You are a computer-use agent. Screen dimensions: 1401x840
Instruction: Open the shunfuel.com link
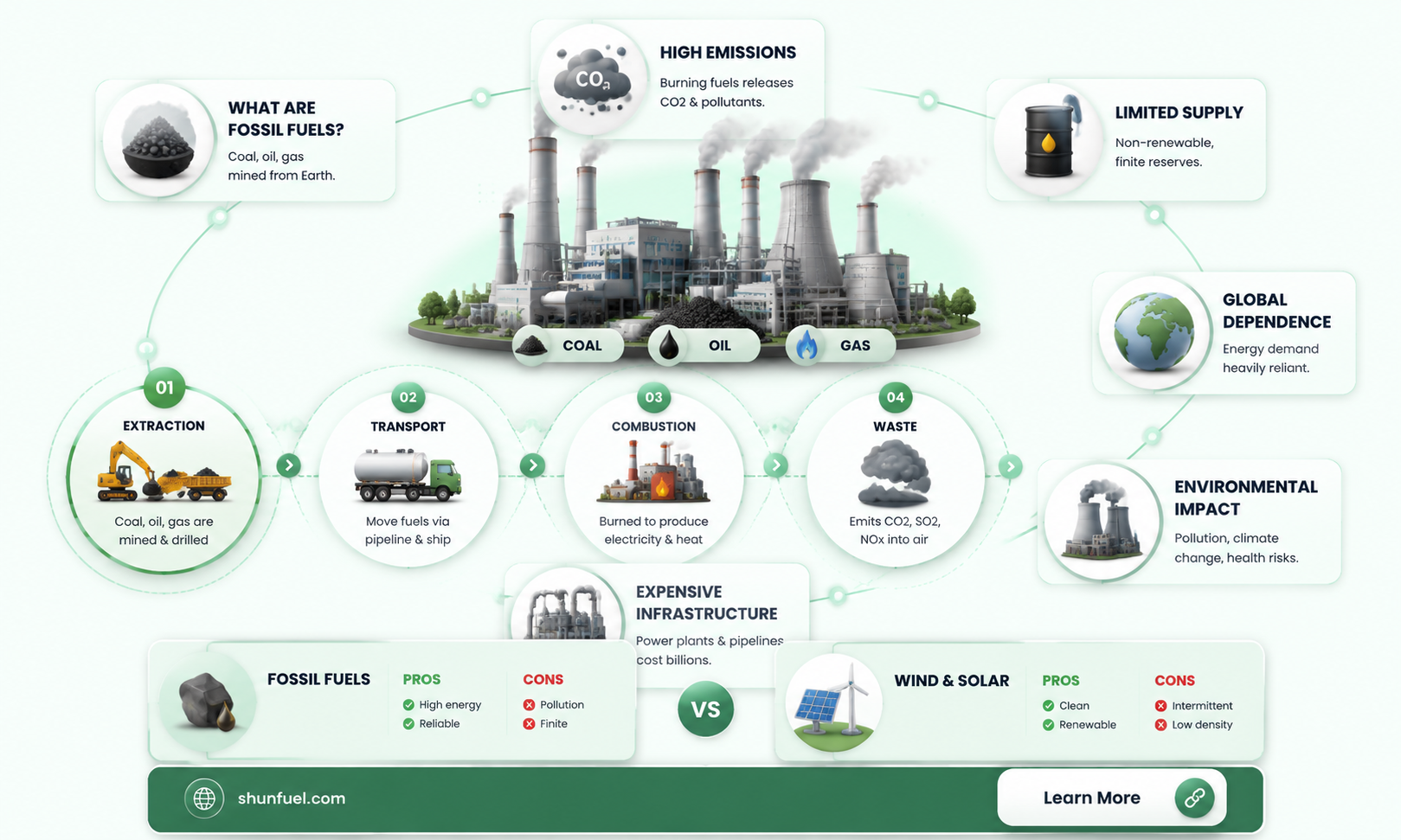291,798
